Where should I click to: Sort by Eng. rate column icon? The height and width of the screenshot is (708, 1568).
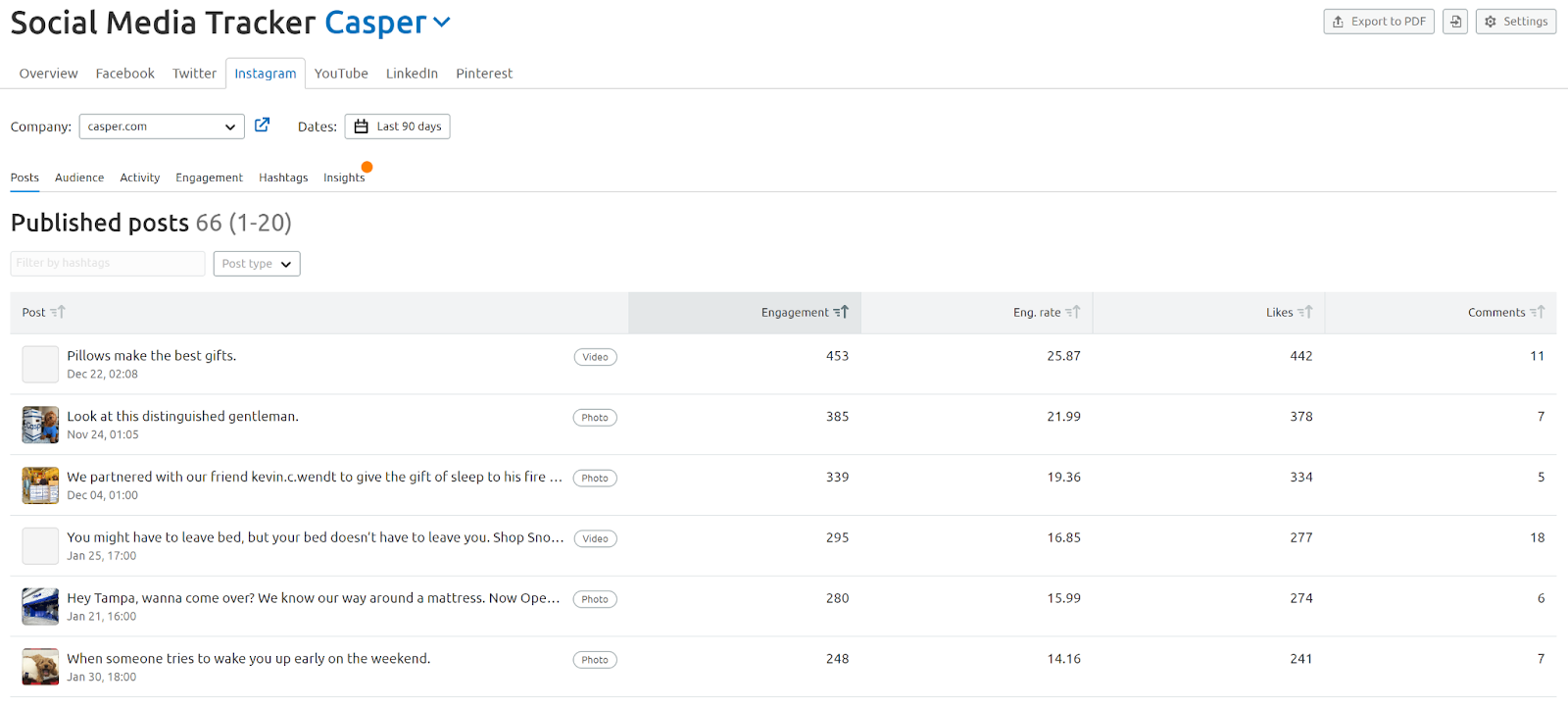coord(1073,312)
